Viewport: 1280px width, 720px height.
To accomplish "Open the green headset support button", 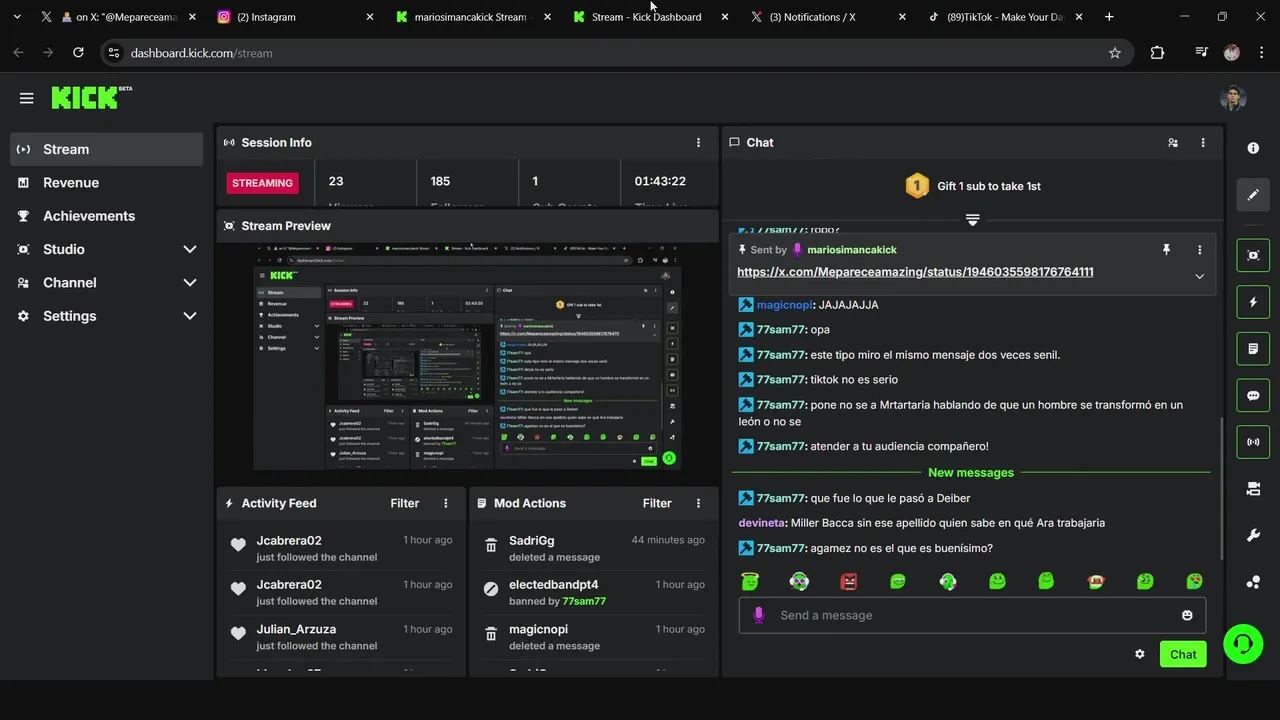I will coord(1243,643).
